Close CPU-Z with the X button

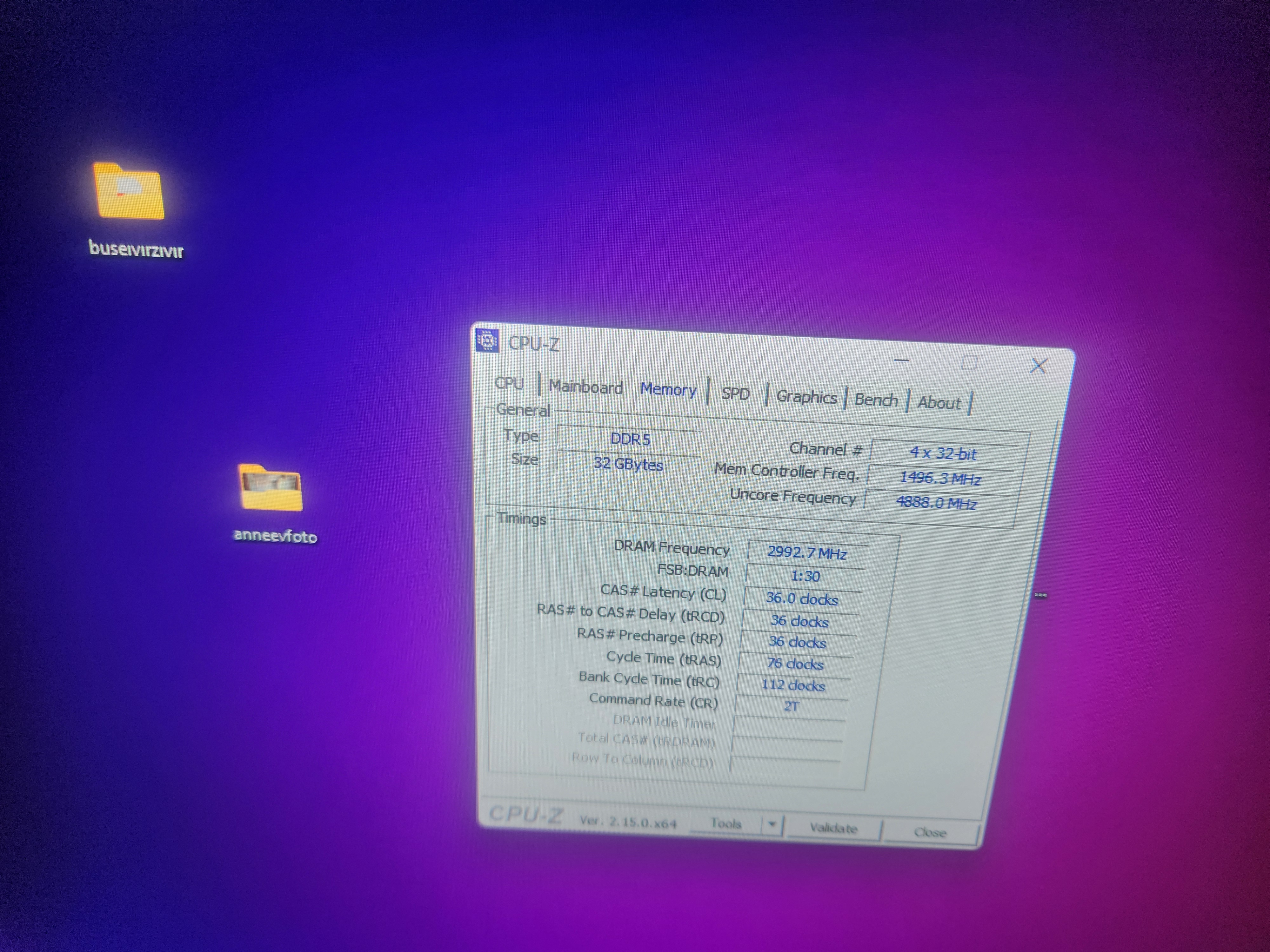pyautogui.click(x=1039, y=366)
